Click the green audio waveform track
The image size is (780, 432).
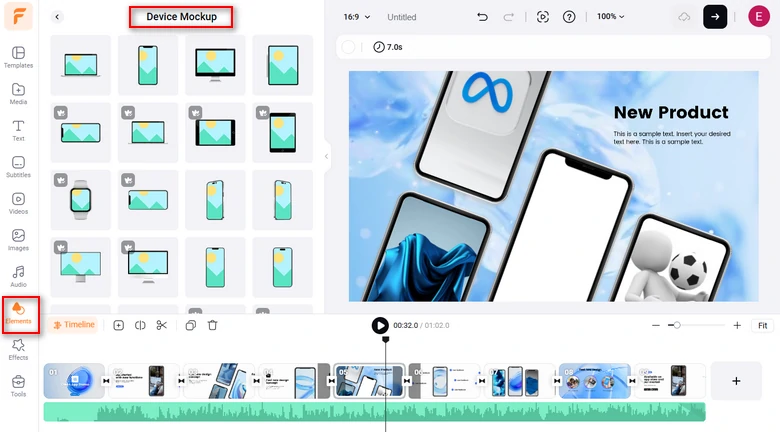click(x=375, y=412)
